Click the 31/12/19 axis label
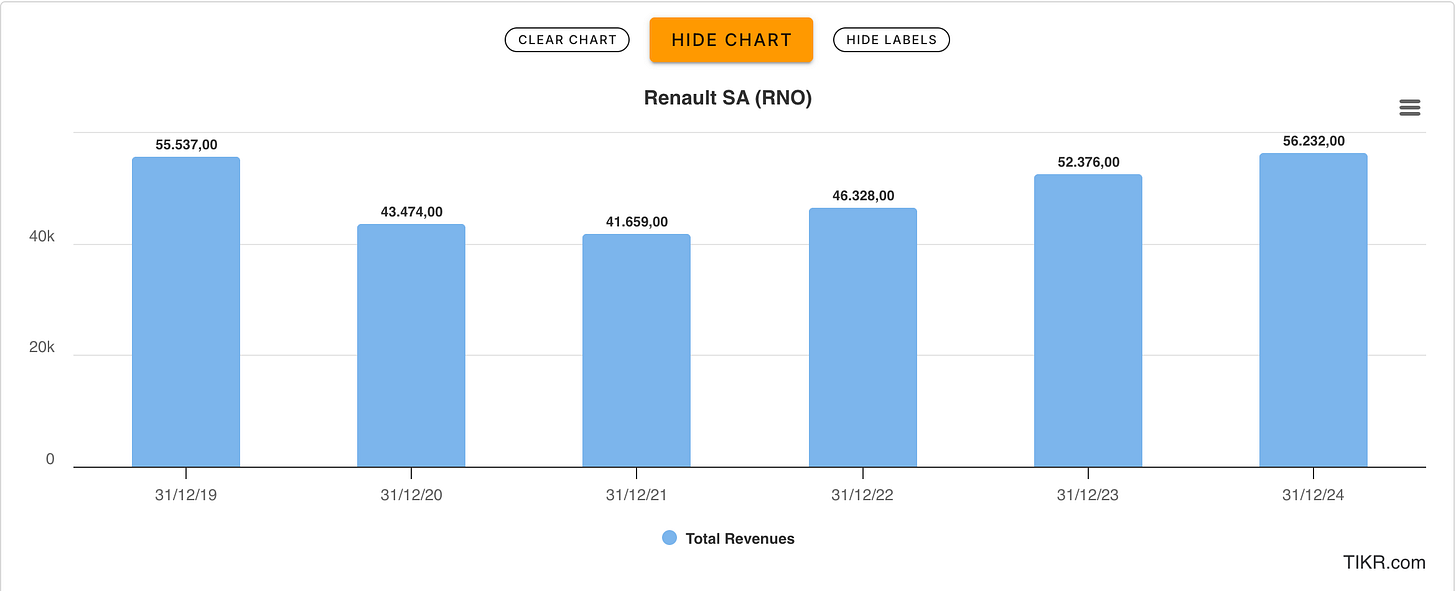 [186, 495]
